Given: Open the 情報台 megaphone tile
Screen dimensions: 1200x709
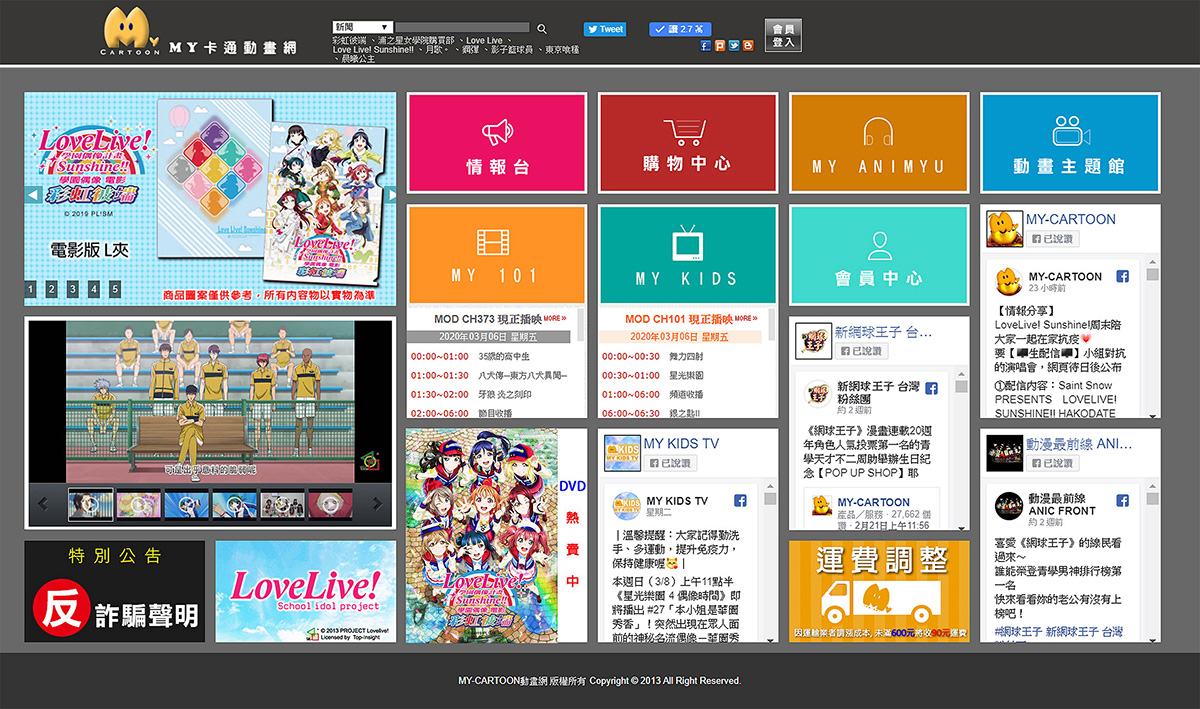Looking at the screenshot, I should coord(497,144).
